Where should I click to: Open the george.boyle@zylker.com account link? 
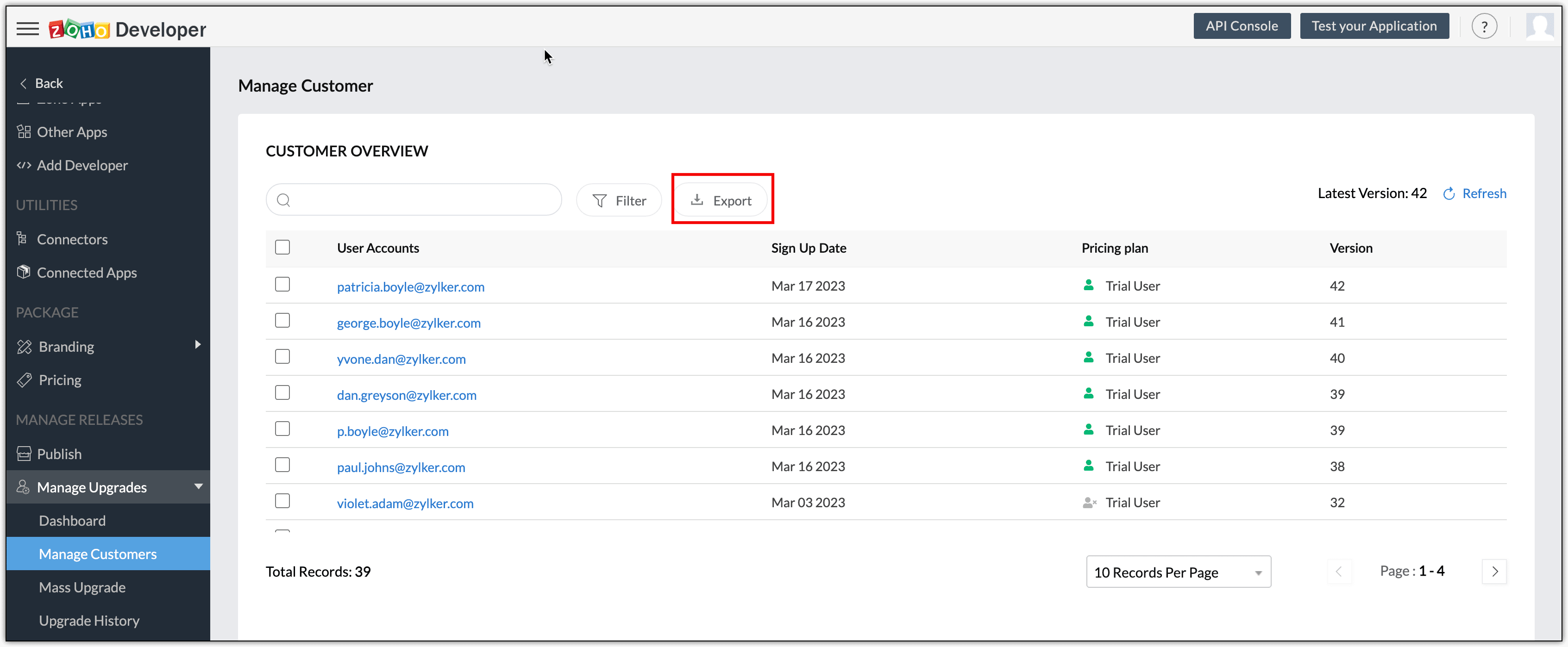coord(408,323)
